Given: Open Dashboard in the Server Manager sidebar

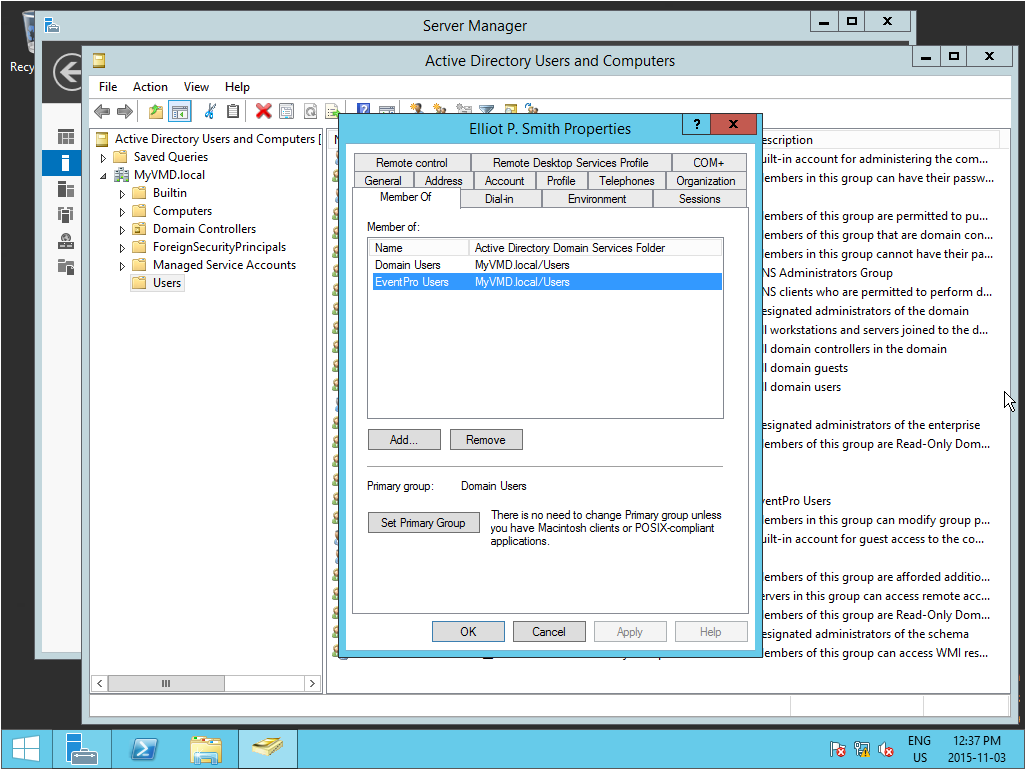Looking at the screenshot, I should point(65,137).
